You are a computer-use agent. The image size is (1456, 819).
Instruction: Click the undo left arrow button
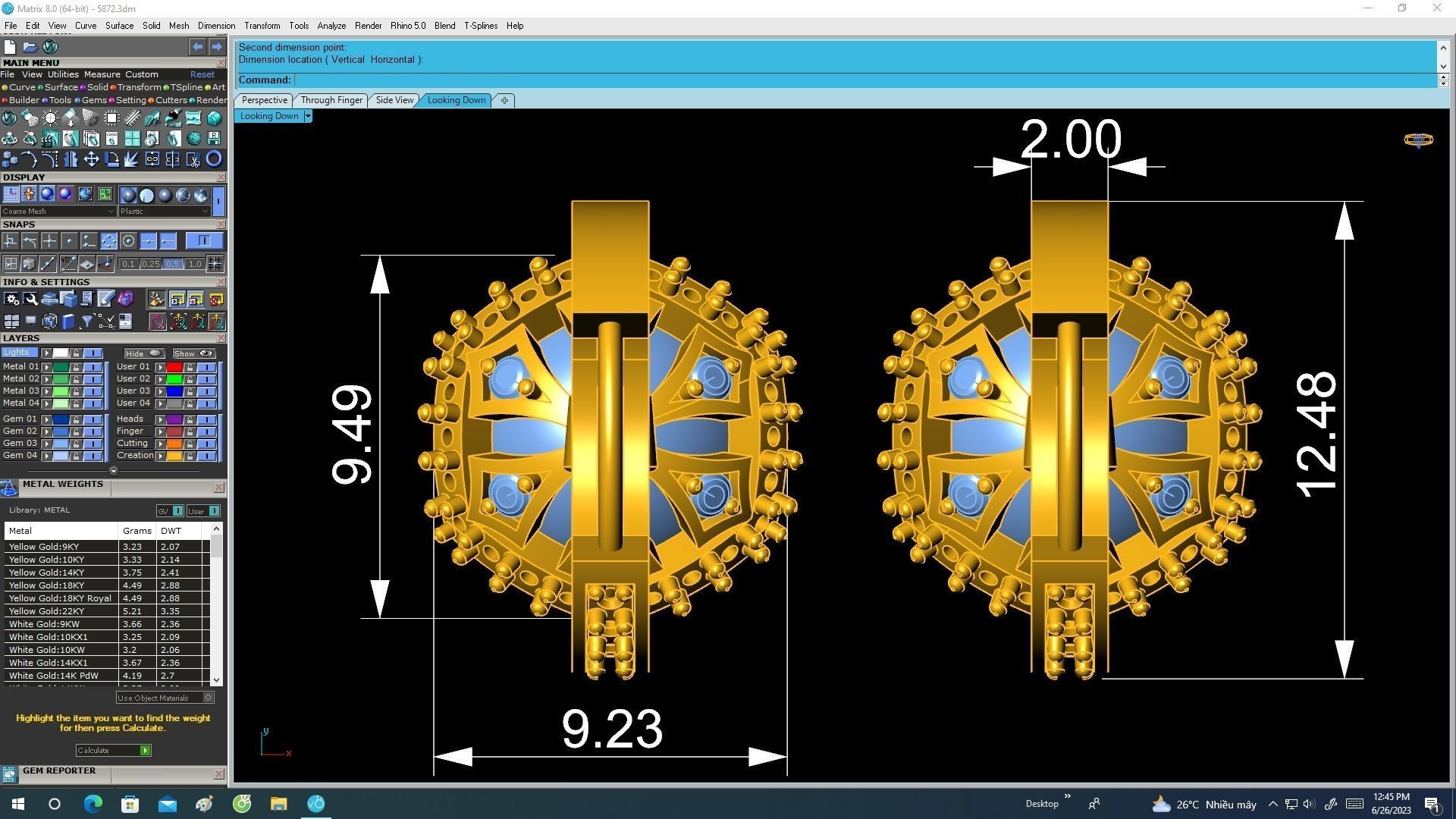(x=197, y=46)
